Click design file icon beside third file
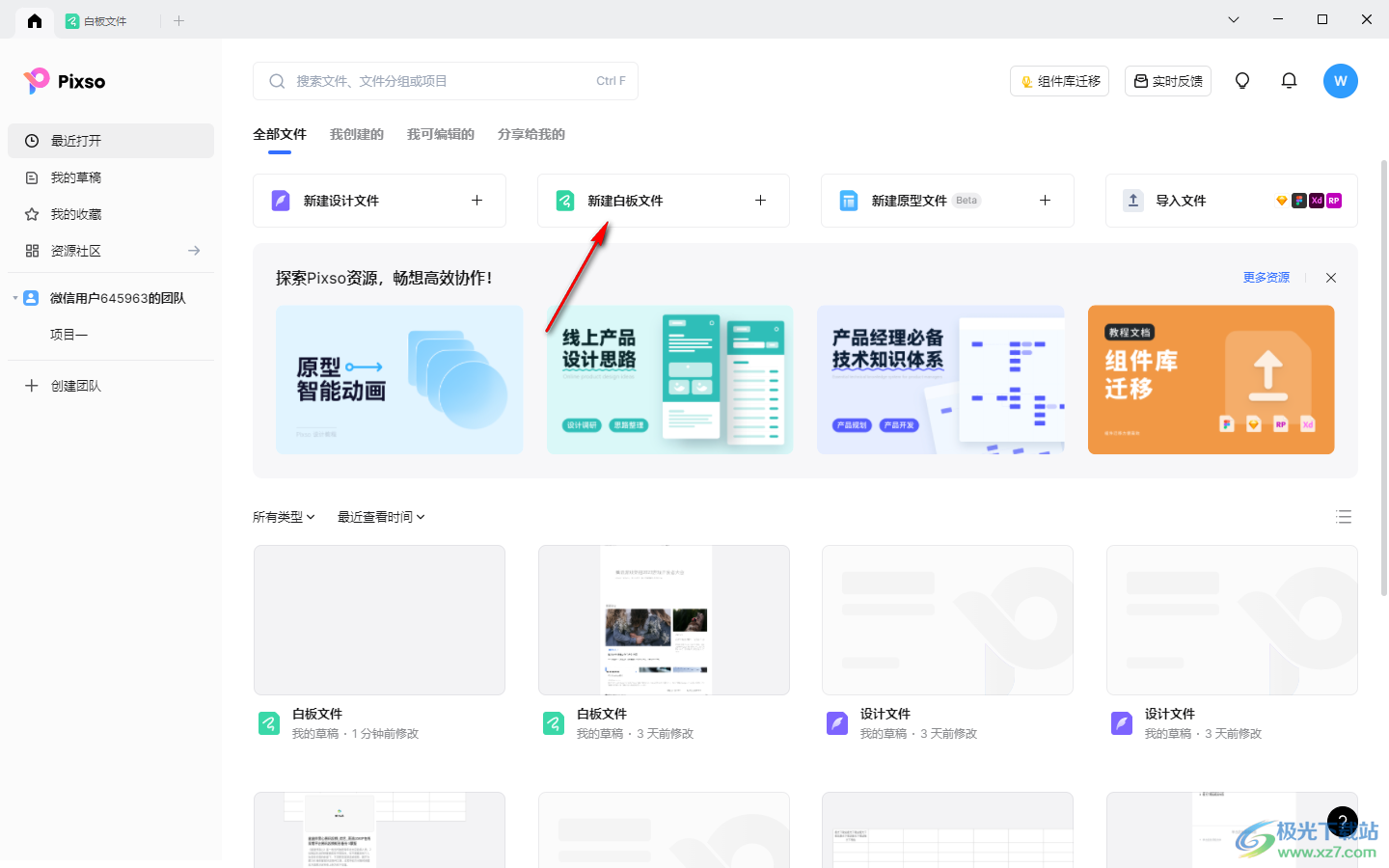The image size is (1389, 868). coord(837,723)
